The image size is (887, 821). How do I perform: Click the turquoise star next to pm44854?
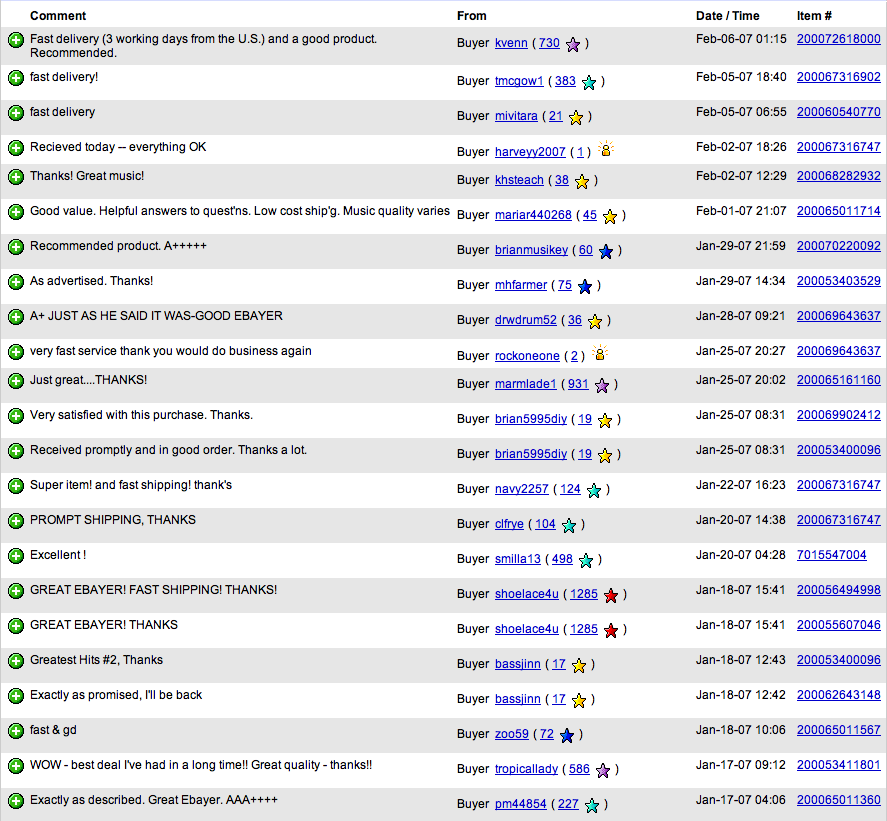(x=592, y=805)
